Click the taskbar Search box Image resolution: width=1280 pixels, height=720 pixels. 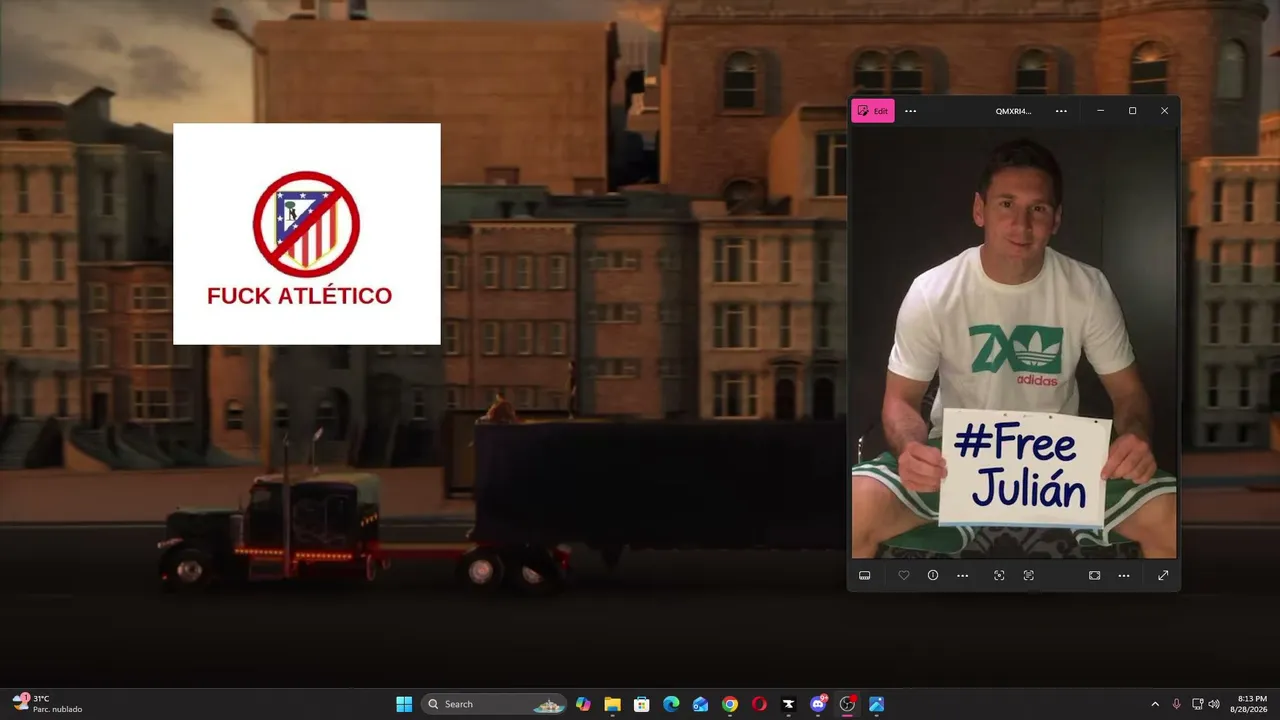click(x=494, y=704)
